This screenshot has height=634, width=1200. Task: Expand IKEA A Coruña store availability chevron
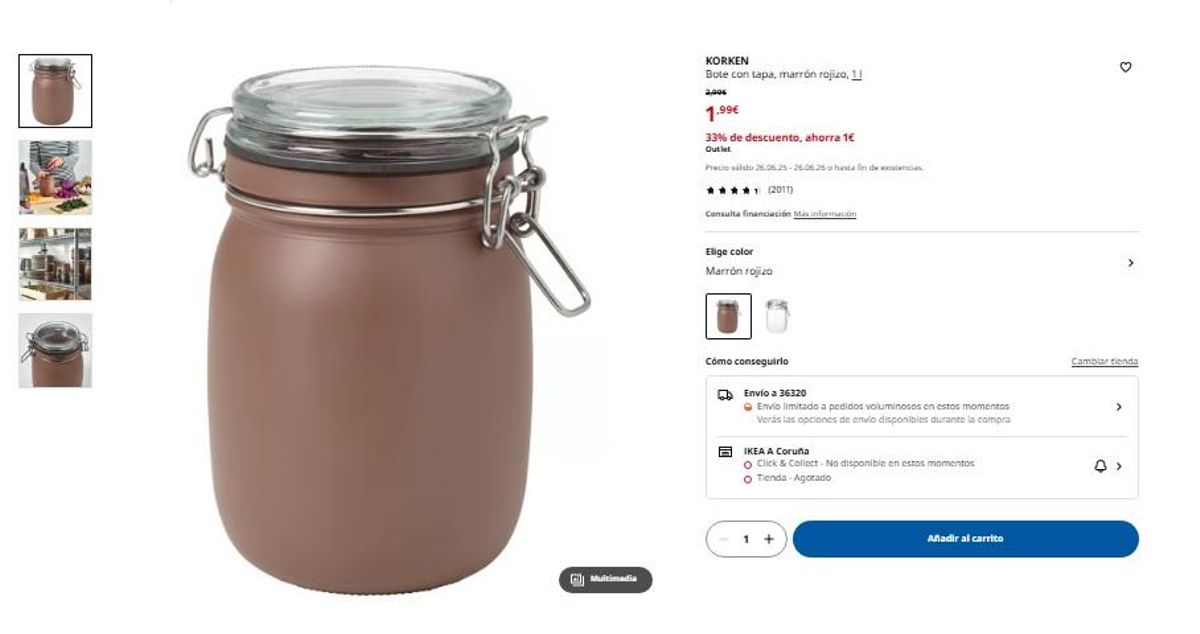click(x=1119, y=466)
